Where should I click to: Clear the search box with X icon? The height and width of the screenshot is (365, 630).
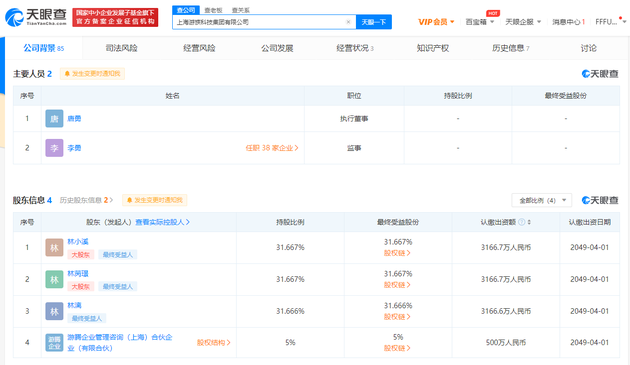(x=348, y=22)
